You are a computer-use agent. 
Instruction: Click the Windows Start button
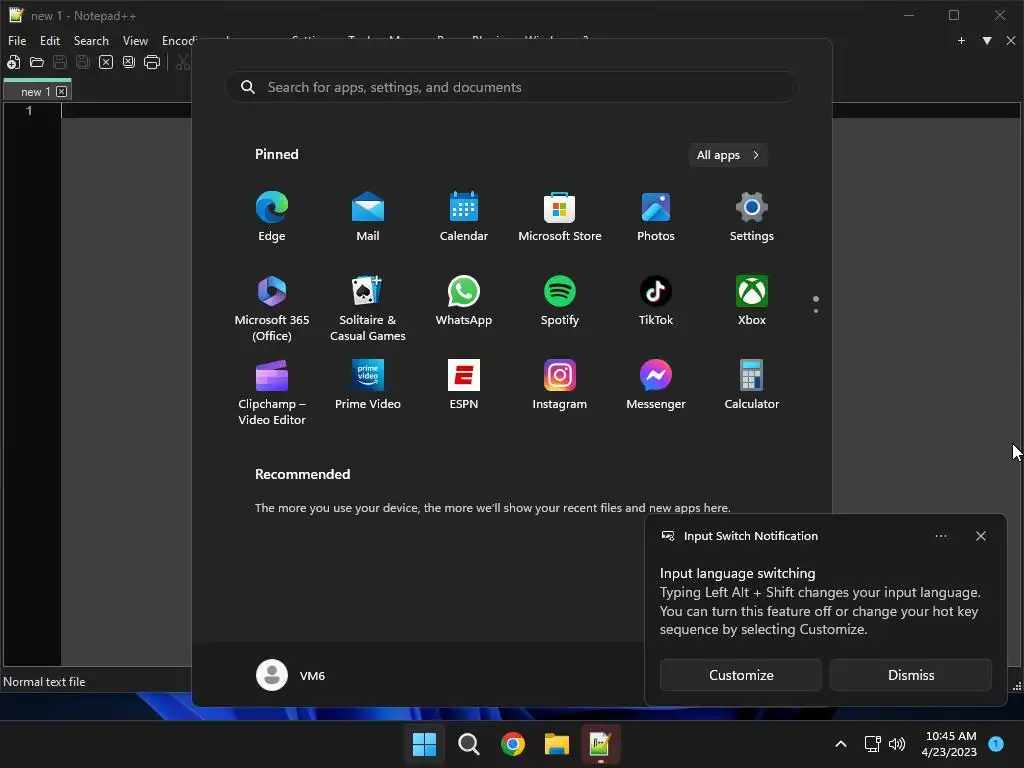point(424,744)
